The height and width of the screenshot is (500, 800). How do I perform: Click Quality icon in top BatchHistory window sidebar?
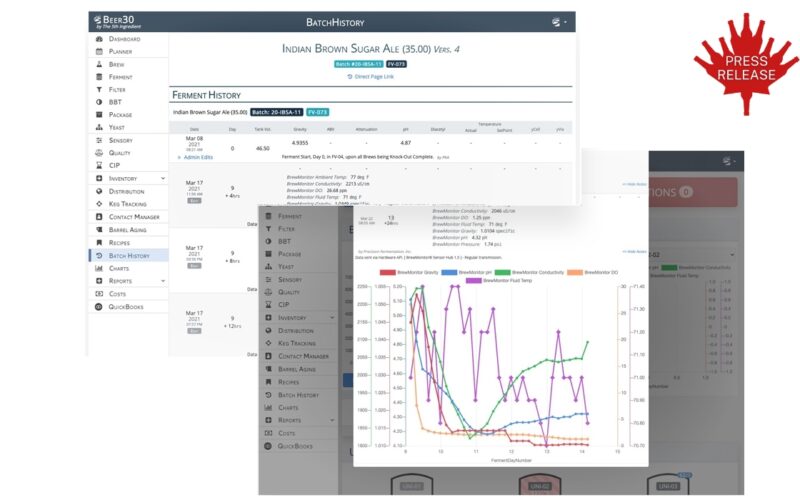pos(99,153)
